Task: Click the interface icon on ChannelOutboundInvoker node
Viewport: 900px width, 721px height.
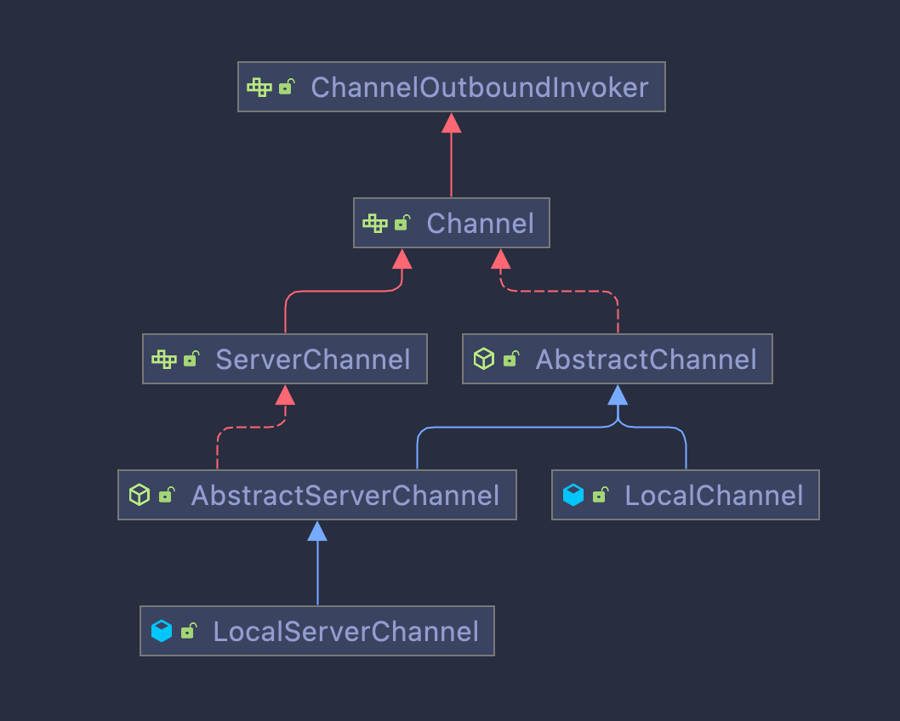Action: 259,87
